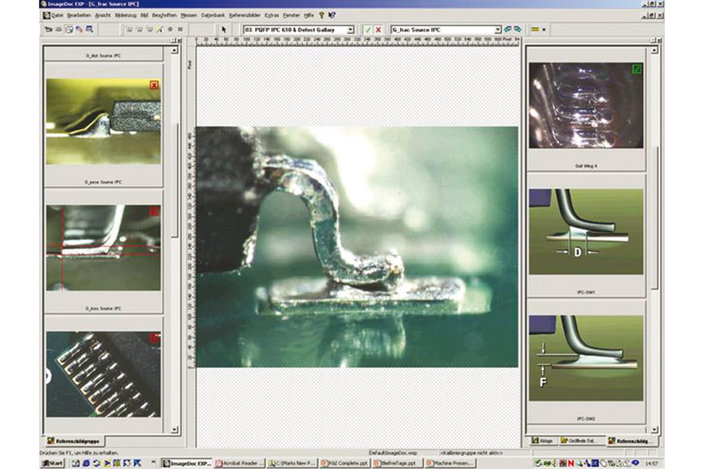Toggle the green check marker on right thumbnail
704x469 pixels.
[x=637, y=69]
